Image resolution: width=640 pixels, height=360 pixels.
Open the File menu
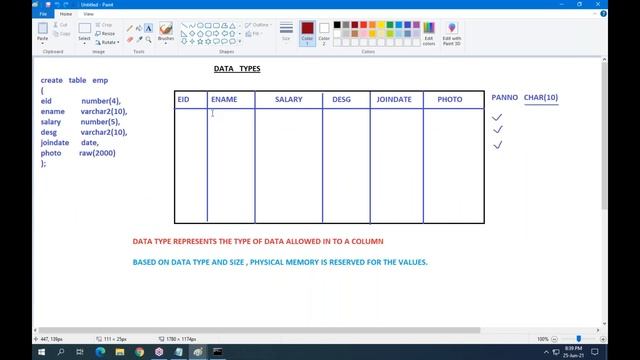tap(43, 14)
